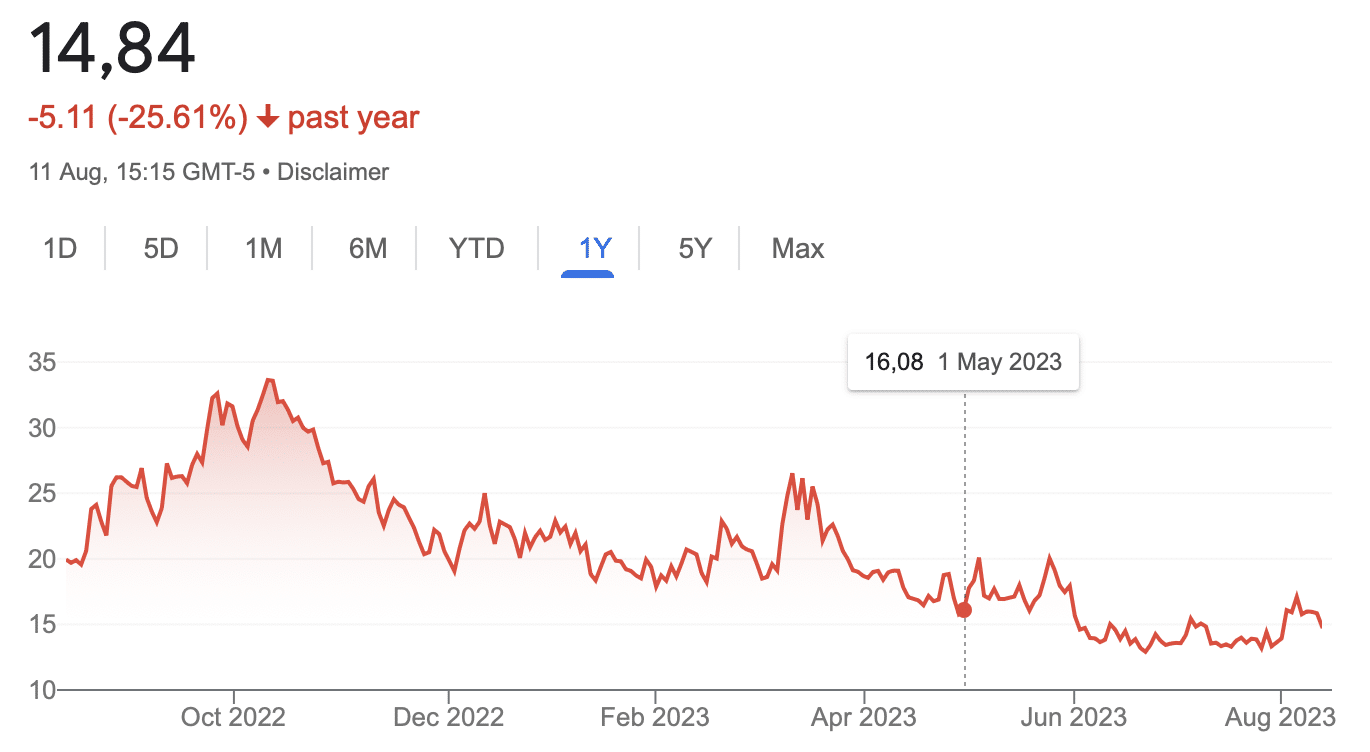Show the 1M chart range

pos(263,248)
